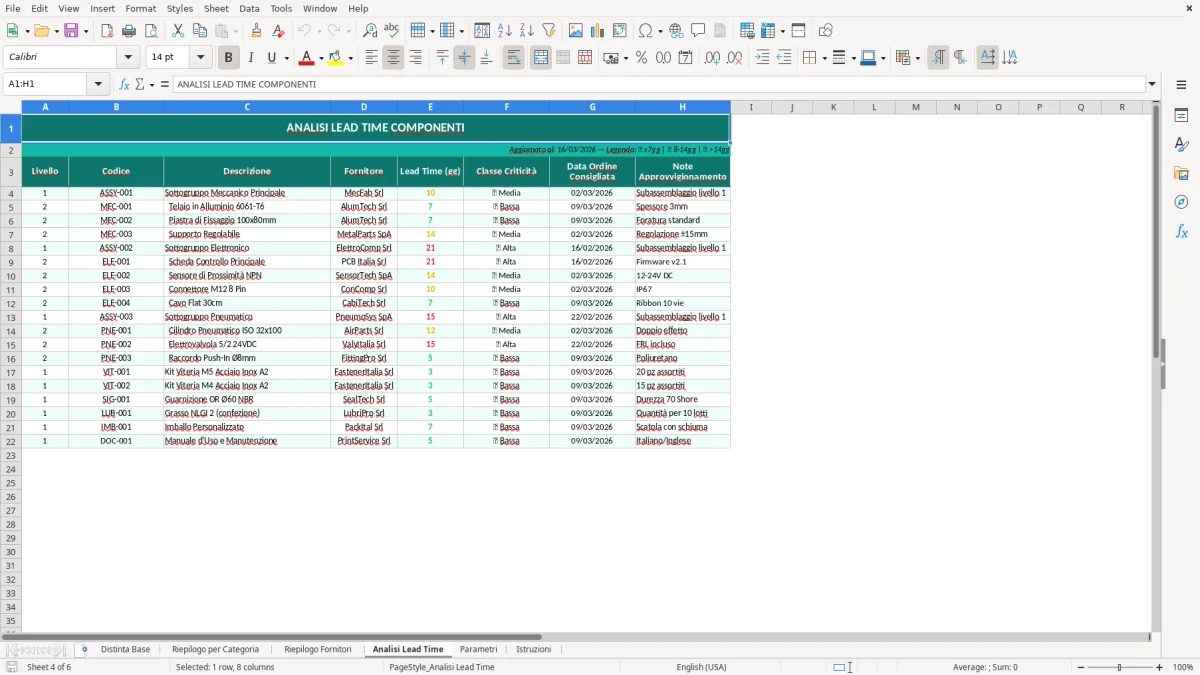The height and width of the screenshot is (675, 1200).
Task: Cut the selected cells
Action: [178, 31]
